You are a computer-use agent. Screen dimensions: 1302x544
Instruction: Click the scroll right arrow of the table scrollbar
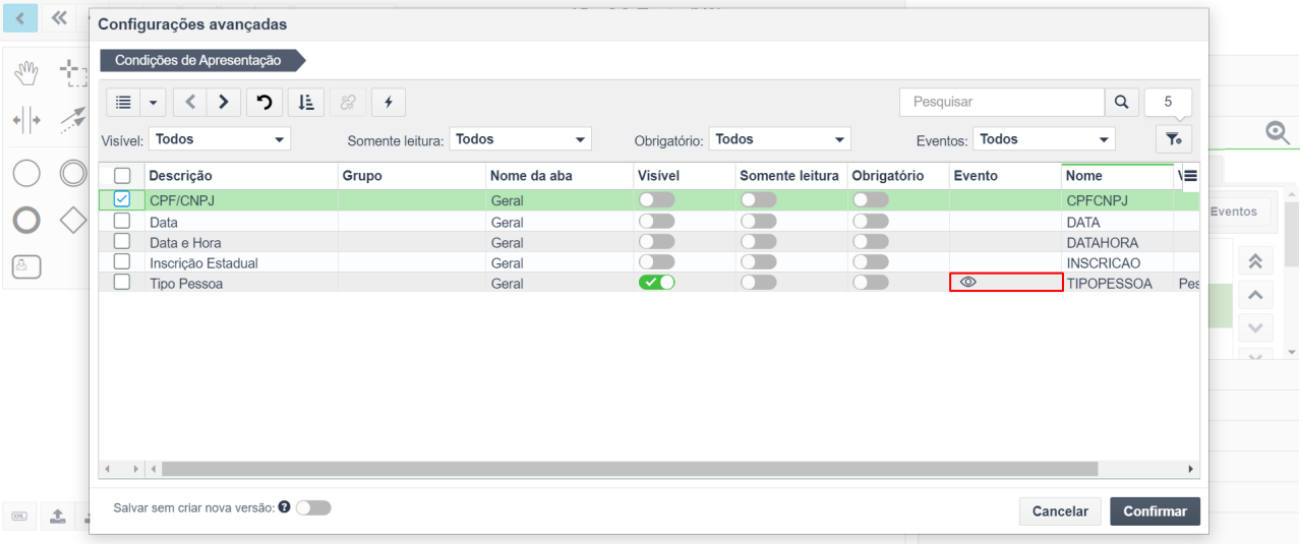1190,468
